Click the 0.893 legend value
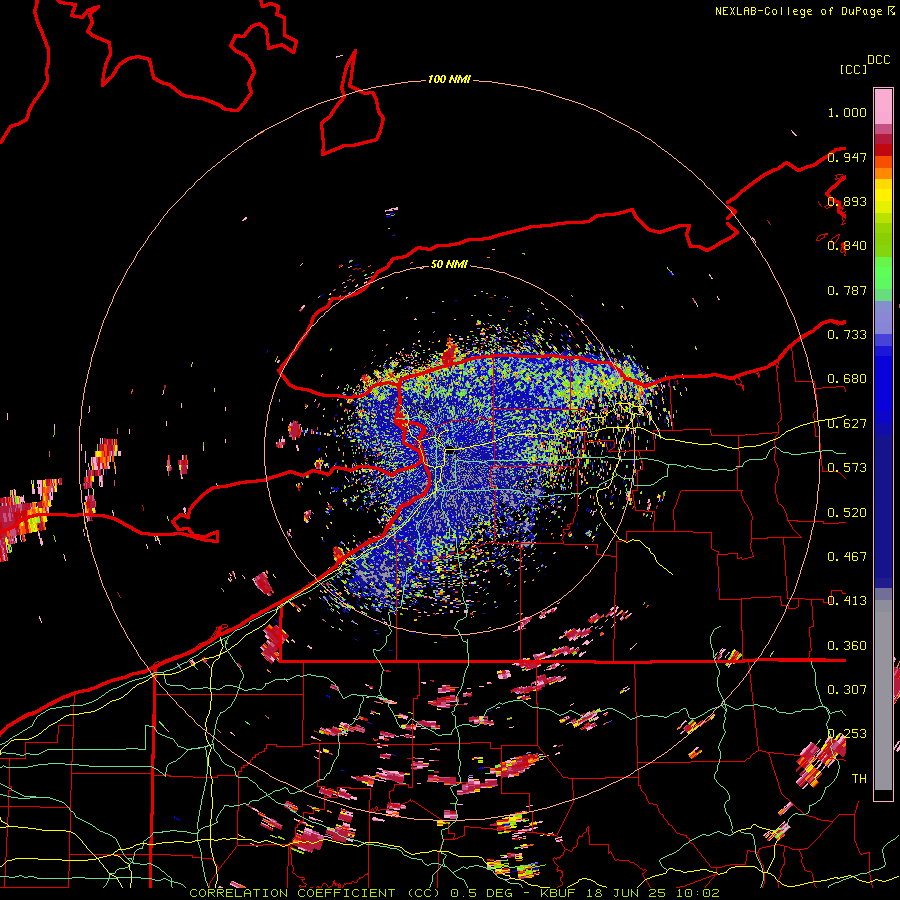 [x=847, y=201]
